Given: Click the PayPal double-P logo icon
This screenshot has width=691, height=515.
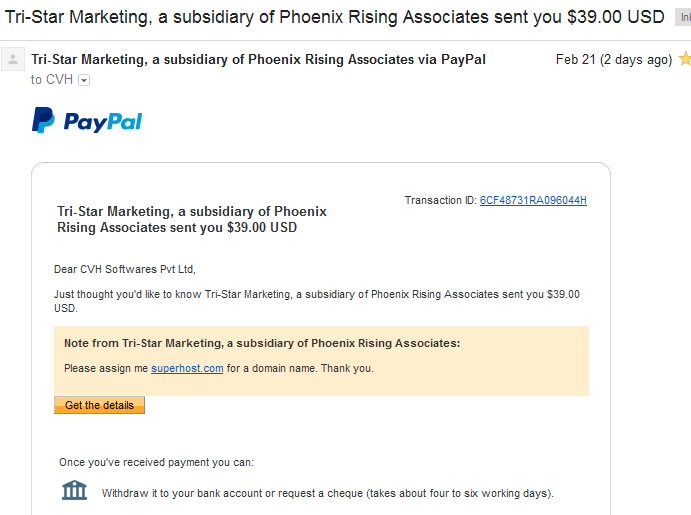Looking at the screenshot, I should coord(43,120).
